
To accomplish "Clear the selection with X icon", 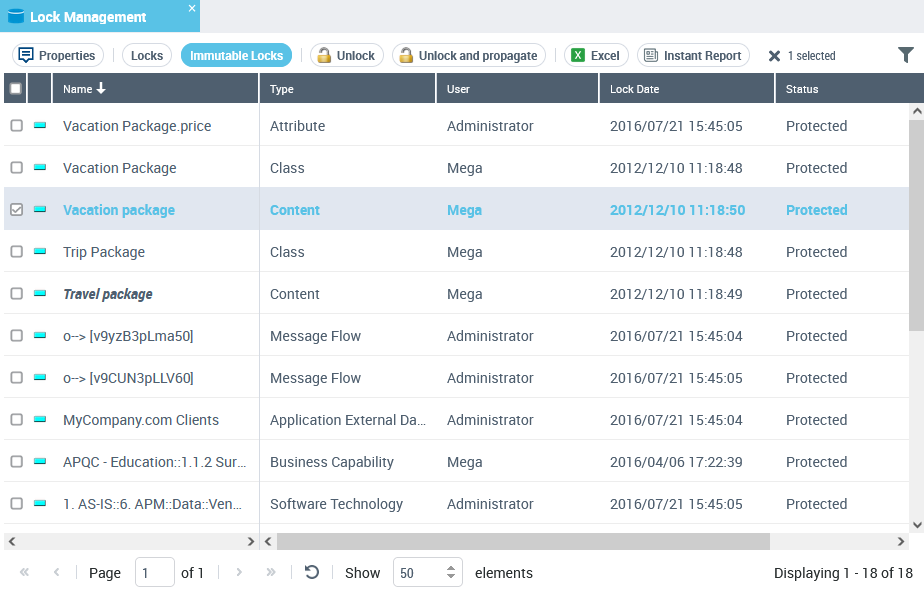I will point(774,56).
